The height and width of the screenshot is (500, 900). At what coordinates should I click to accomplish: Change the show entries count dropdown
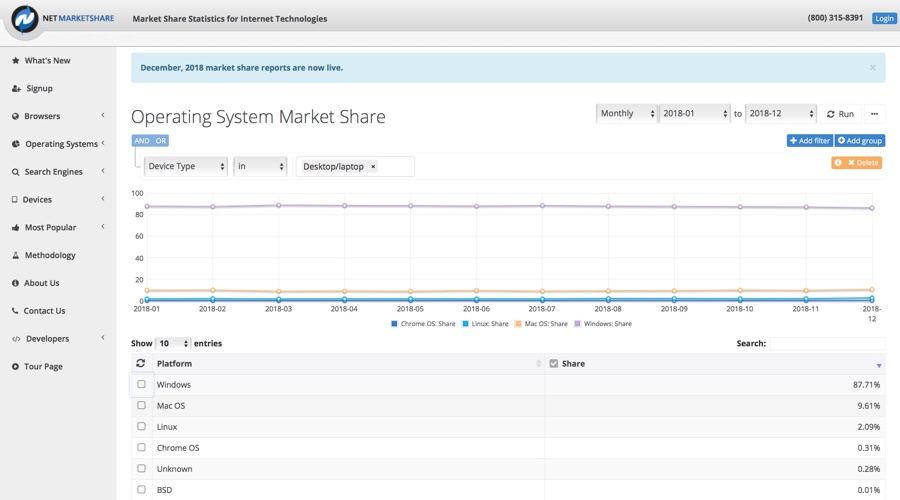[x=173, y=344]
